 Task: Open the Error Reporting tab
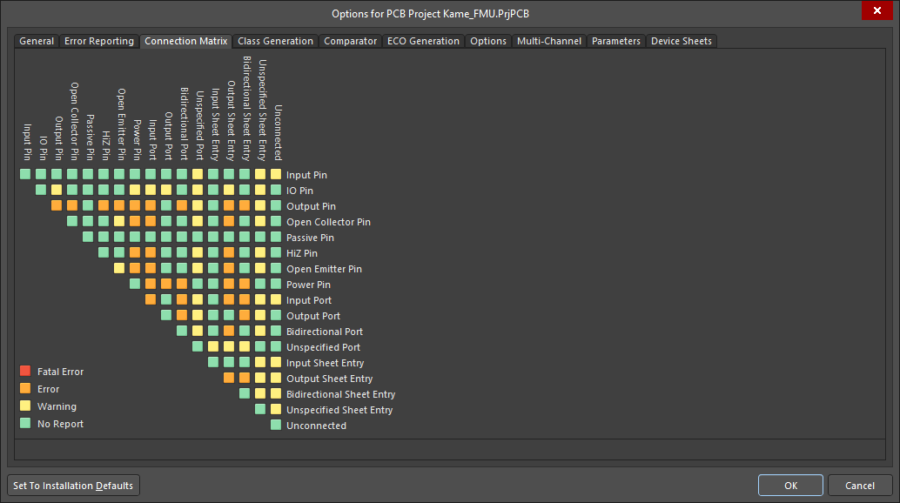point(99,41)
